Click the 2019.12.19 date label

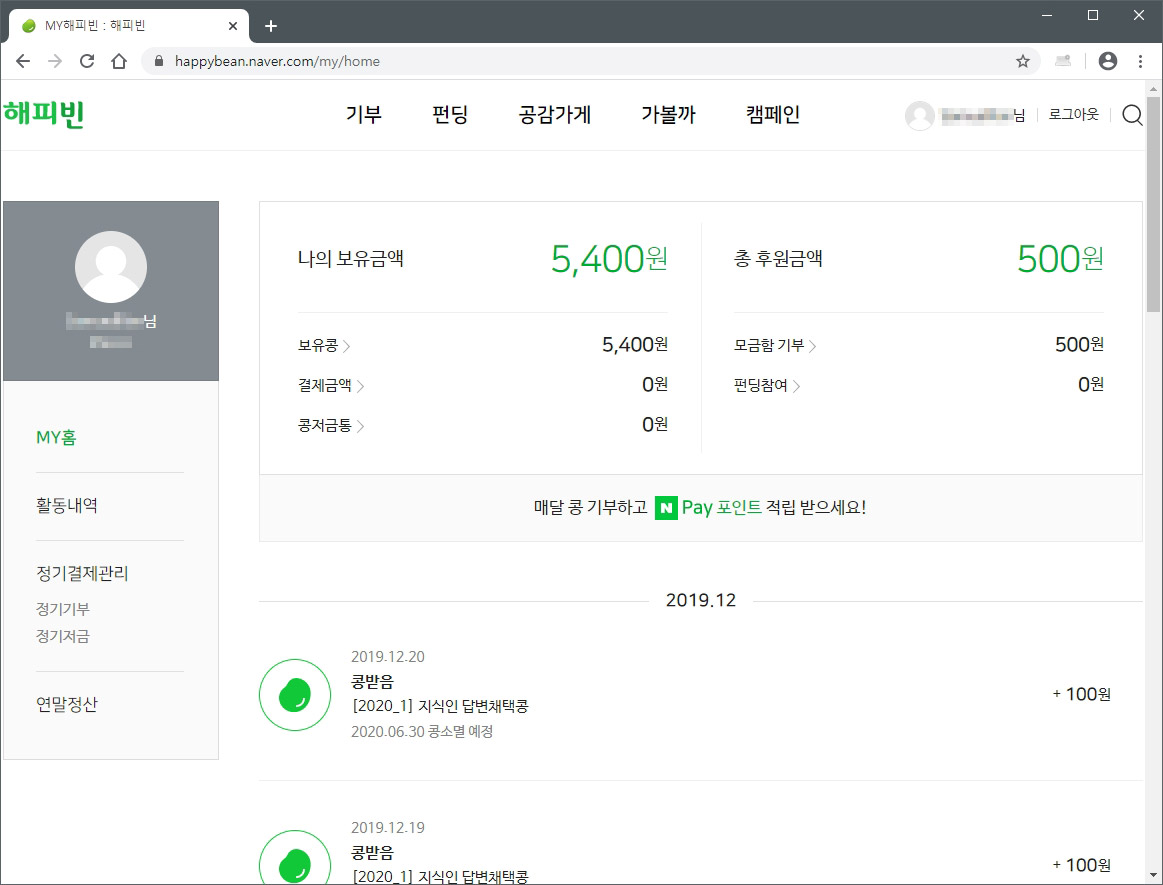(388, 828)
